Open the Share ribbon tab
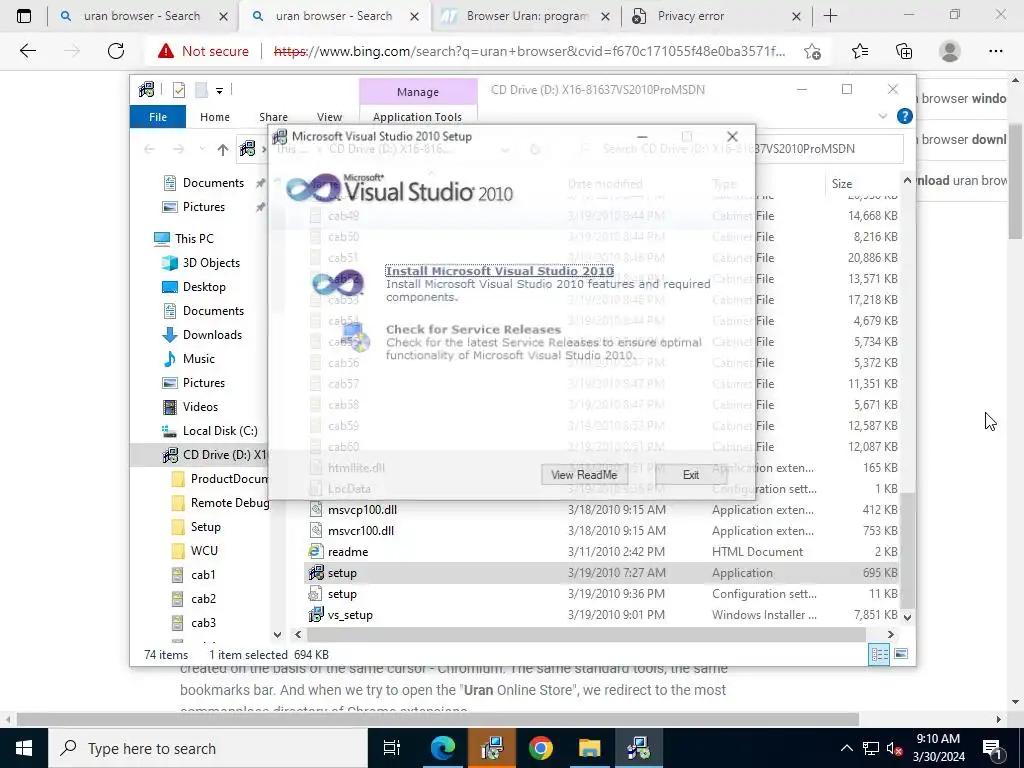Viewport: 1024px width, 768px height. pos(273,117)
